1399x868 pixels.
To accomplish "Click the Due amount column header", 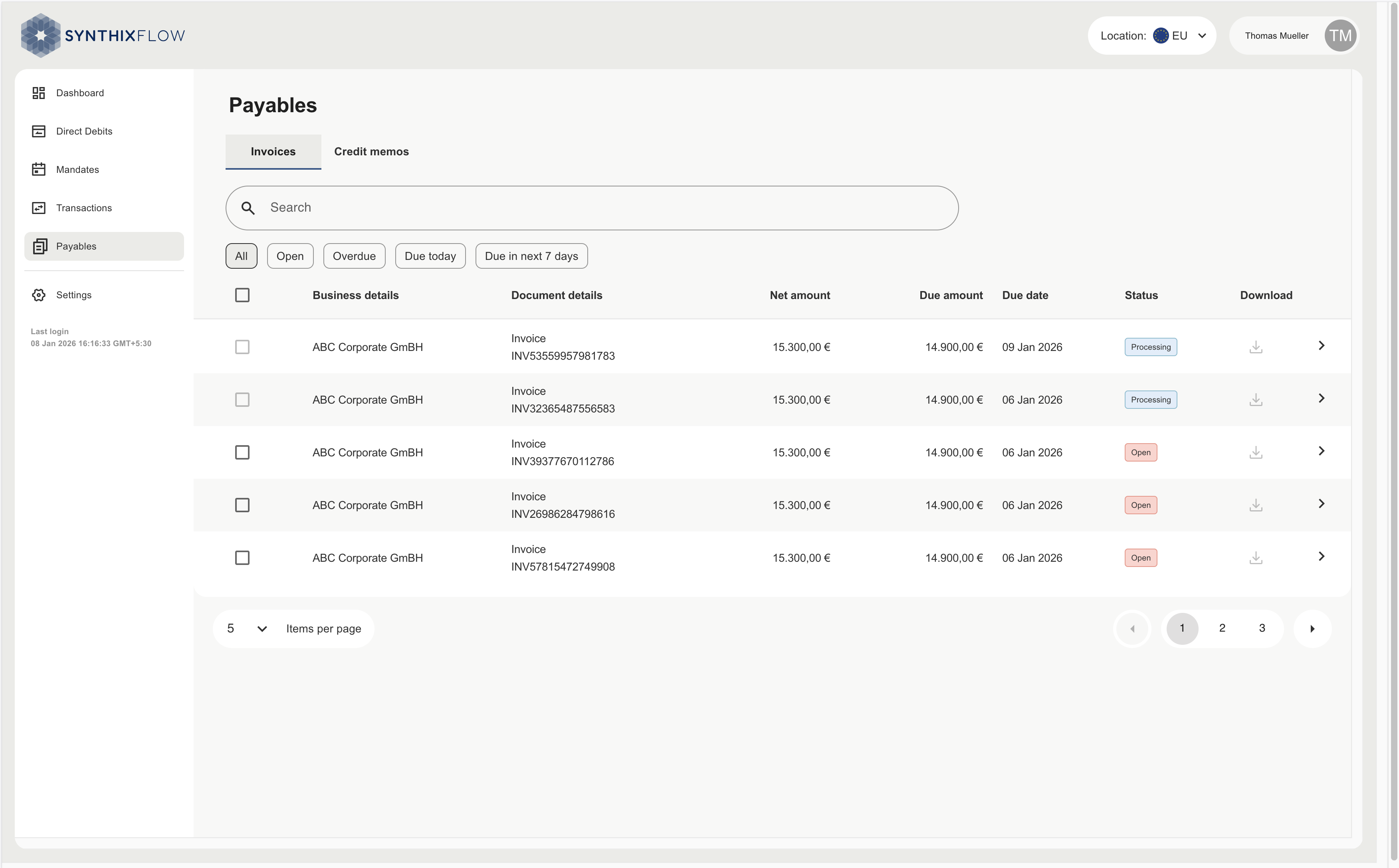I will 951,295.
